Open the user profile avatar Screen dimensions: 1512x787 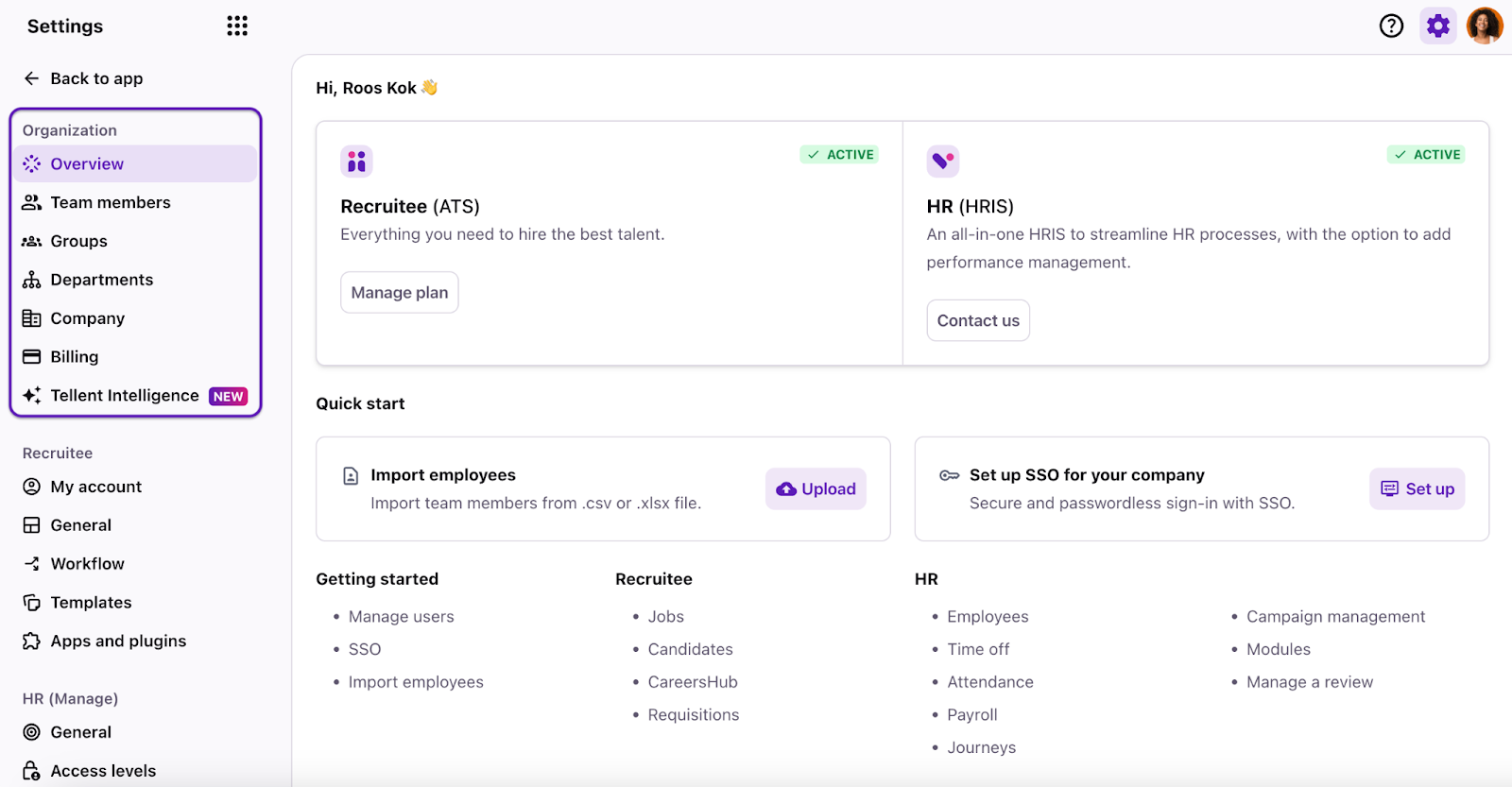click(x=1484, y=26)
